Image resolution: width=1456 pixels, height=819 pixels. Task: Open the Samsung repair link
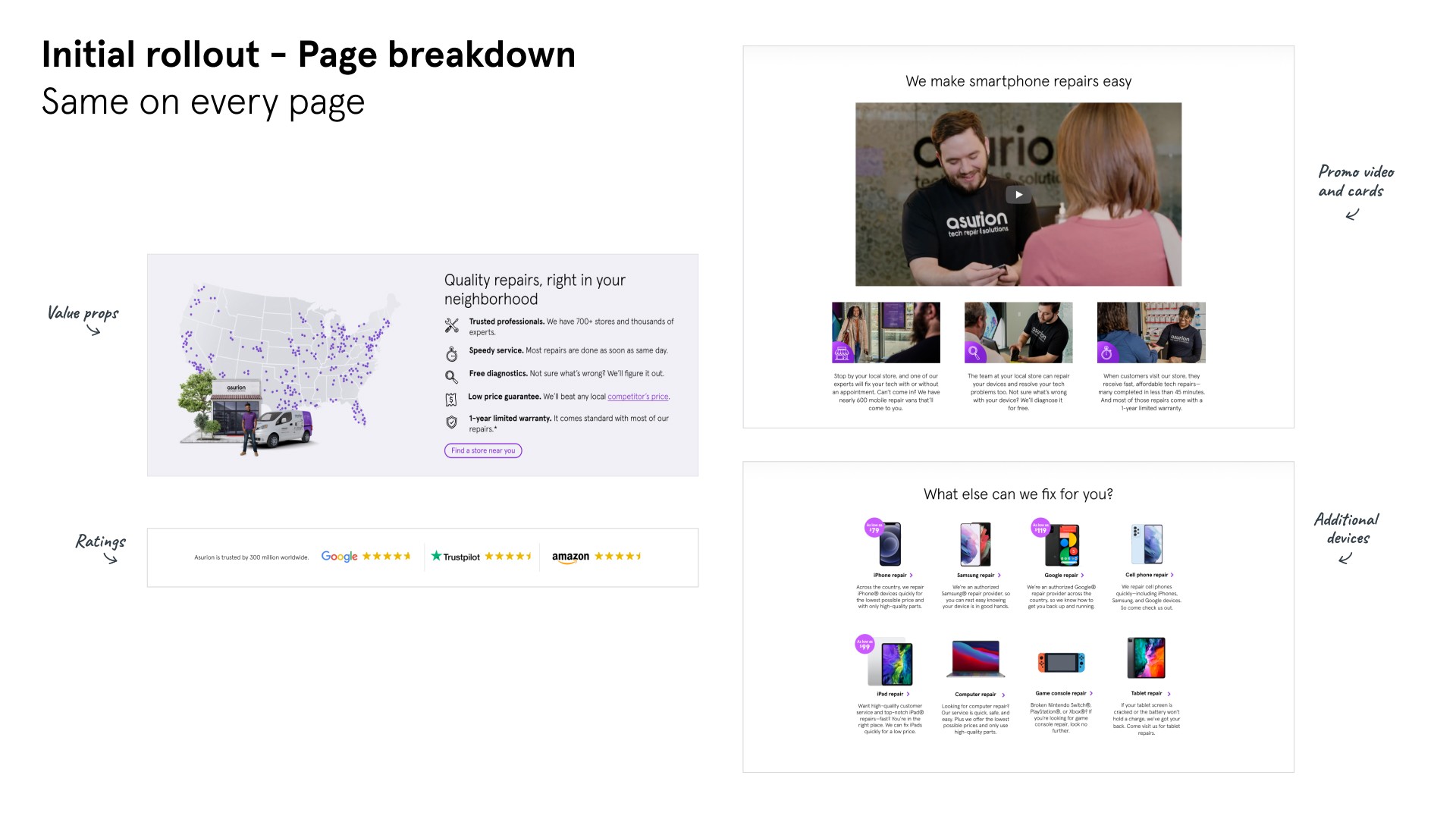pos(979,576)
